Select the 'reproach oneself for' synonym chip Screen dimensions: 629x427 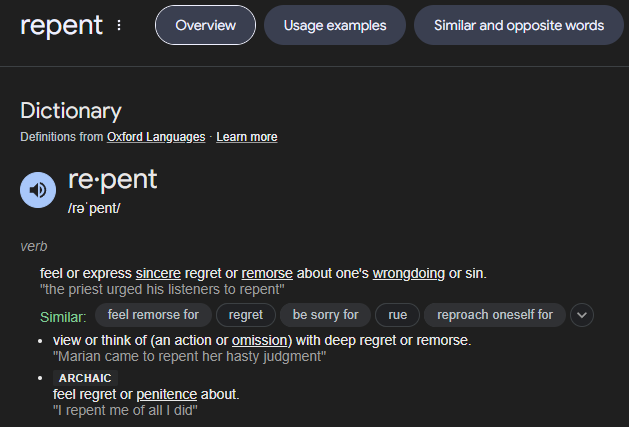point(495,315)
